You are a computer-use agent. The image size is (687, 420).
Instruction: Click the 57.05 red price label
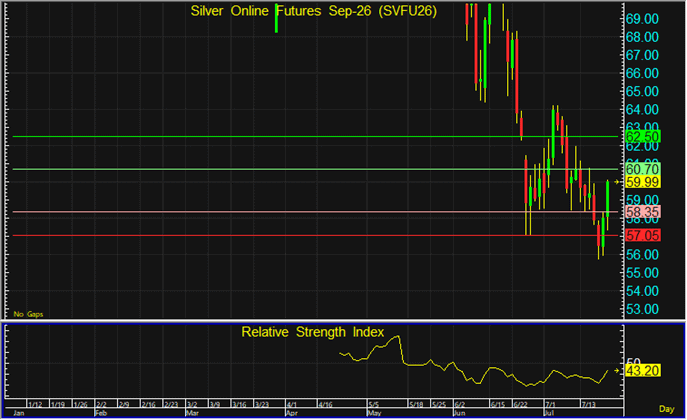[642, 236]
